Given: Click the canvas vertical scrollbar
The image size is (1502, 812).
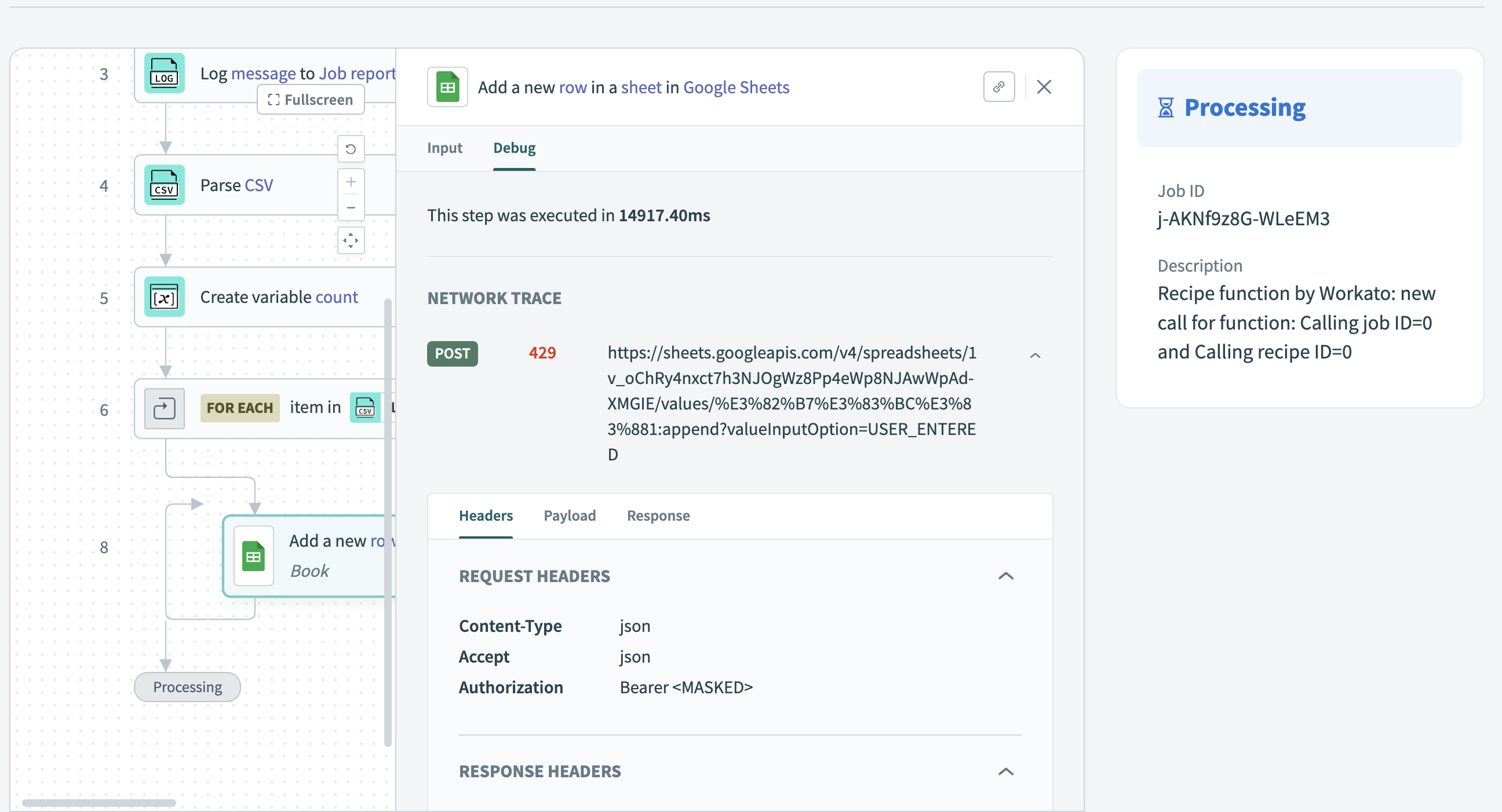Looking at the screenshot, I should [388, 525].
